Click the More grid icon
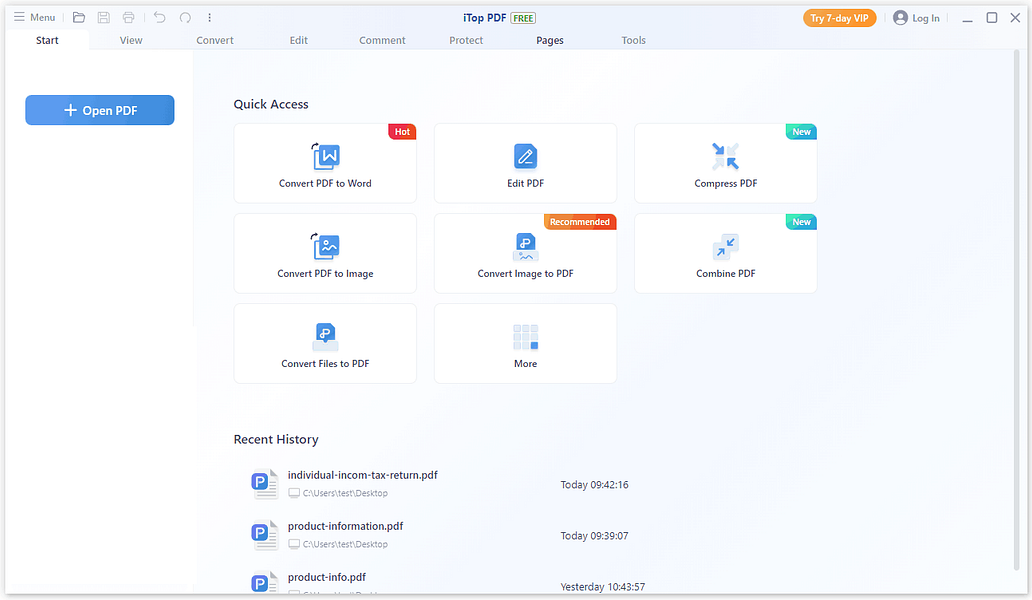The width and height of the screenshot is (1032, 600). (525, 337)
